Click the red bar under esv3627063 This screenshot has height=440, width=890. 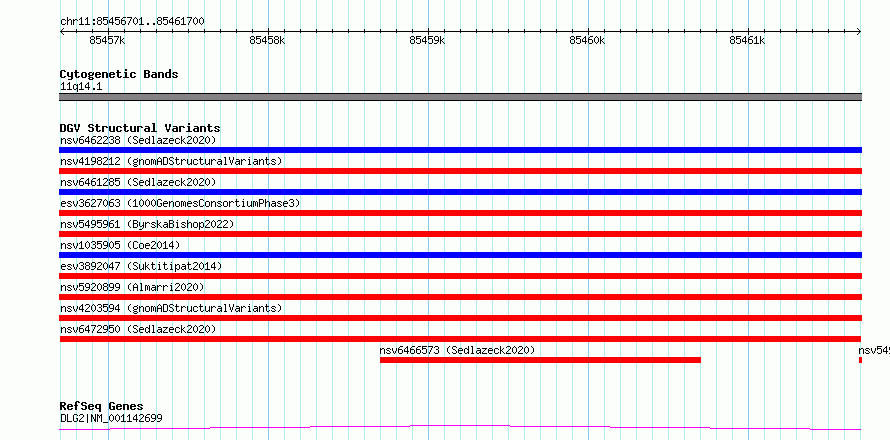click(460, 213)
